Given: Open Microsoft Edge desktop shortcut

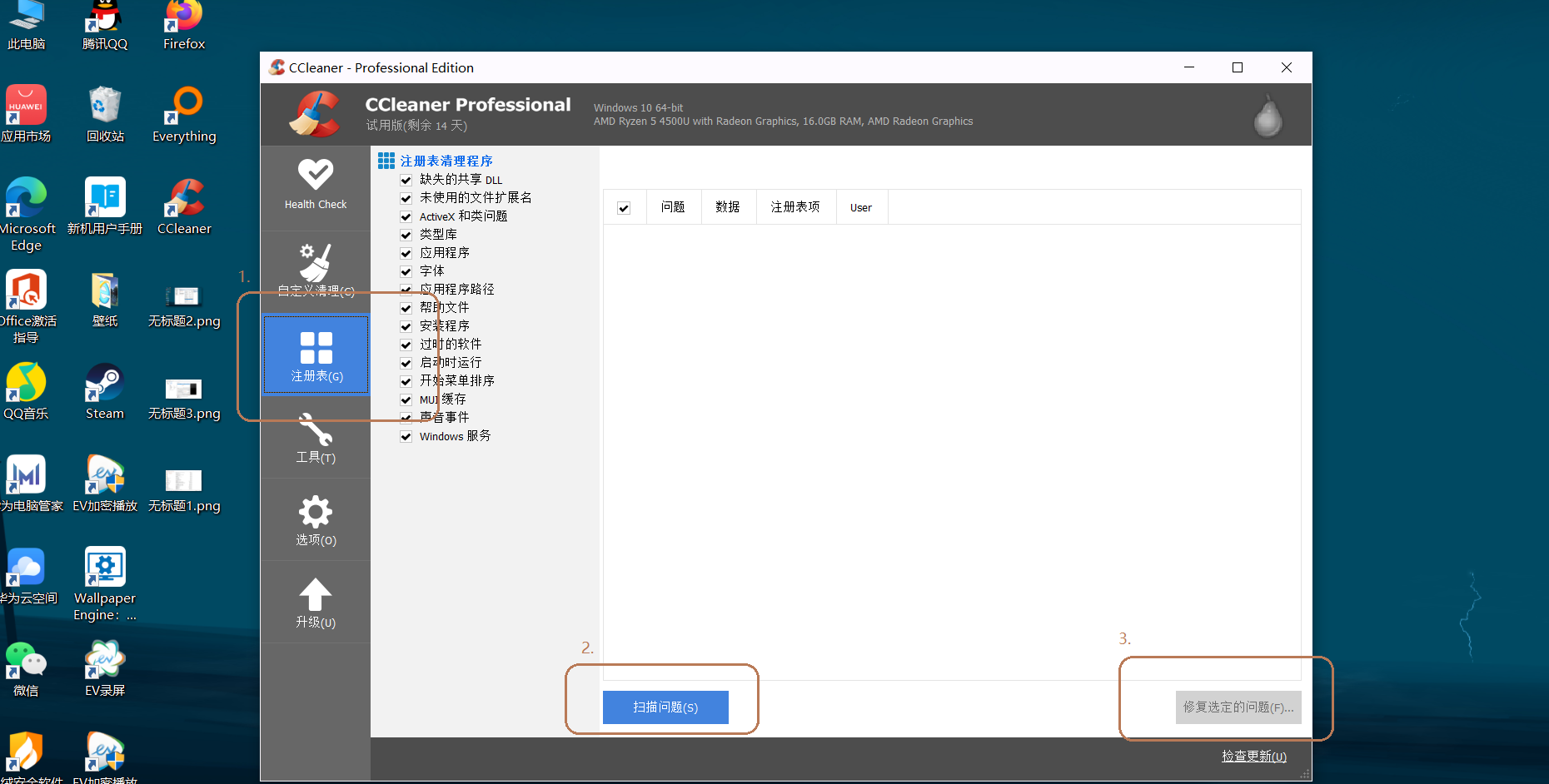Looking at the screenshot, I should click(27, 214).
